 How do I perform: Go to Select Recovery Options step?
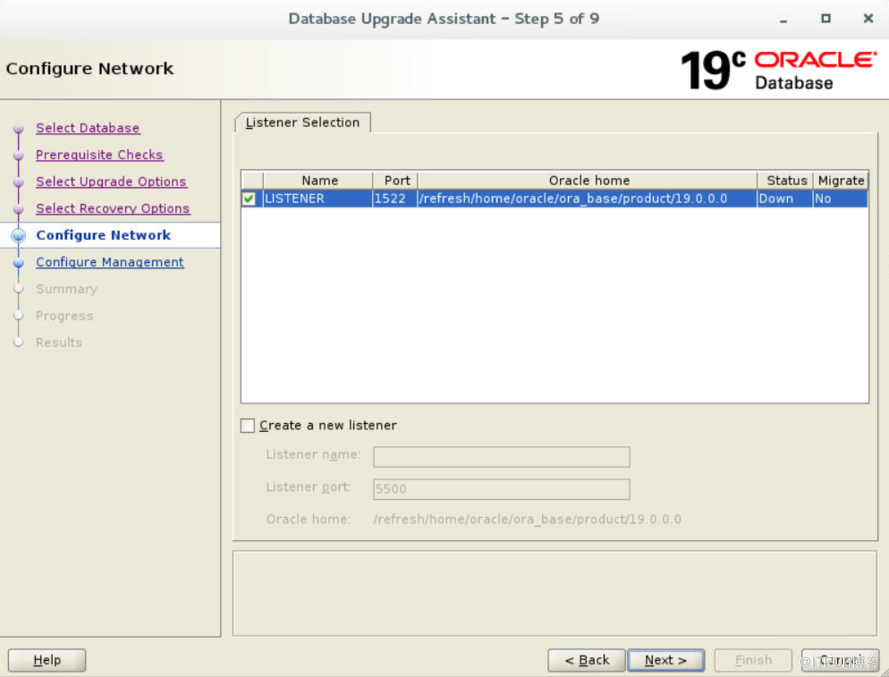[x=113, y=208]
